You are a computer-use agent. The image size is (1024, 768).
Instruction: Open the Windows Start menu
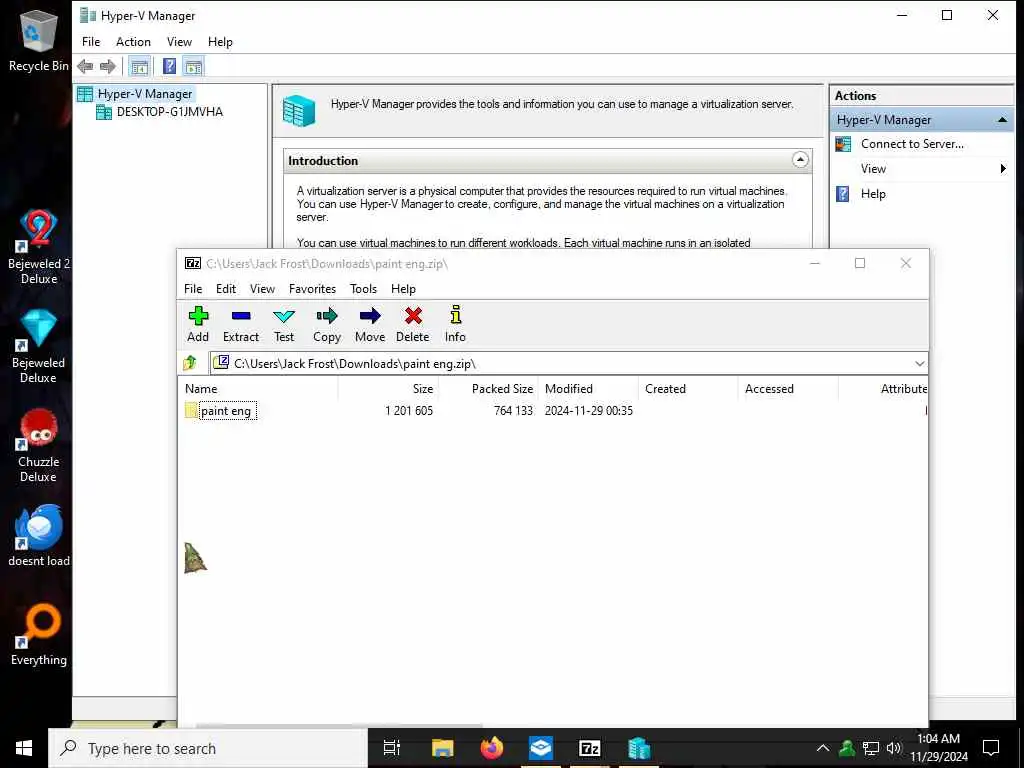[x=24, y=748]
